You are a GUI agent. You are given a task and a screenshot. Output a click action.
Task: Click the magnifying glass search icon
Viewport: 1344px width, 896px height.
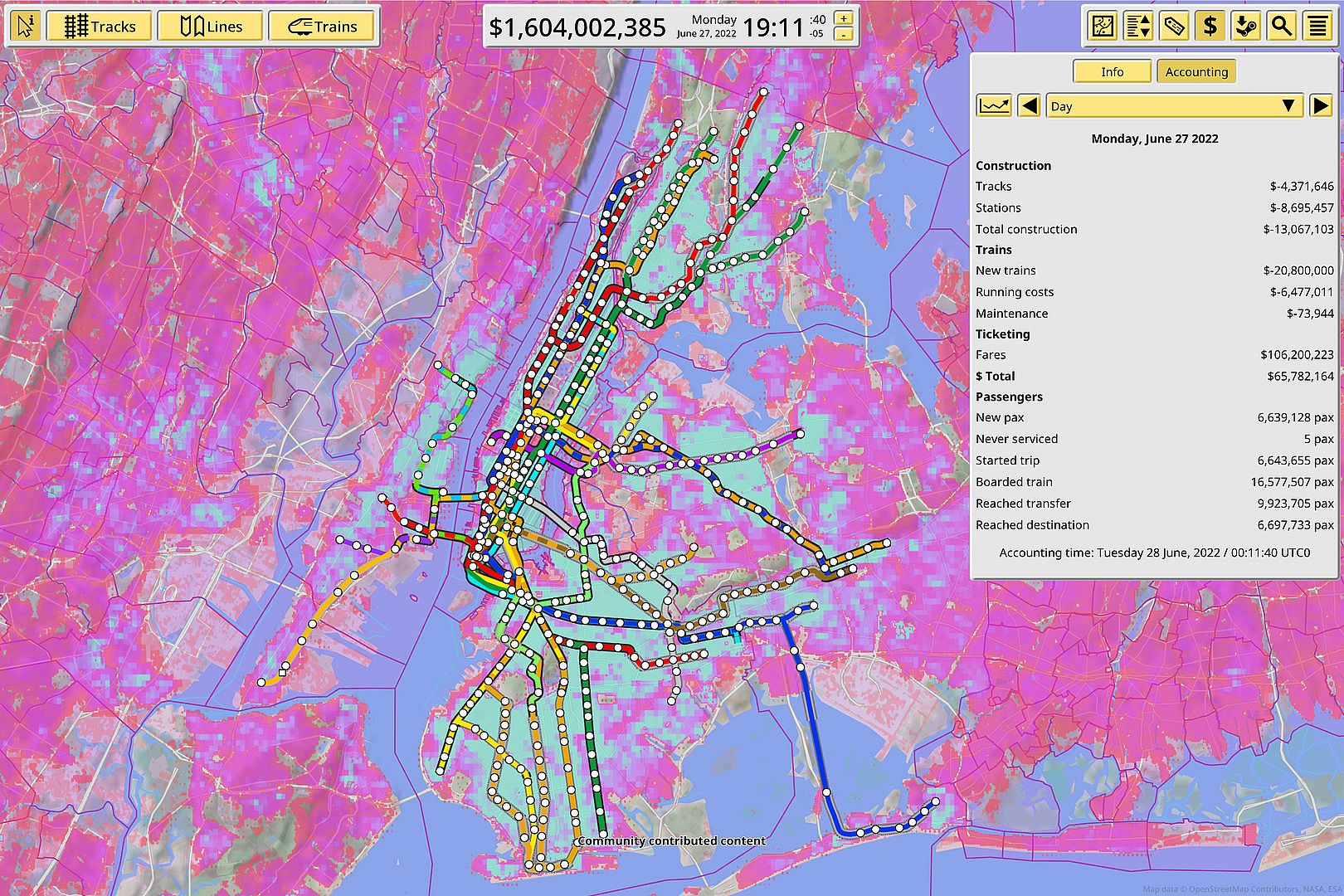(x=1282, y=27)
